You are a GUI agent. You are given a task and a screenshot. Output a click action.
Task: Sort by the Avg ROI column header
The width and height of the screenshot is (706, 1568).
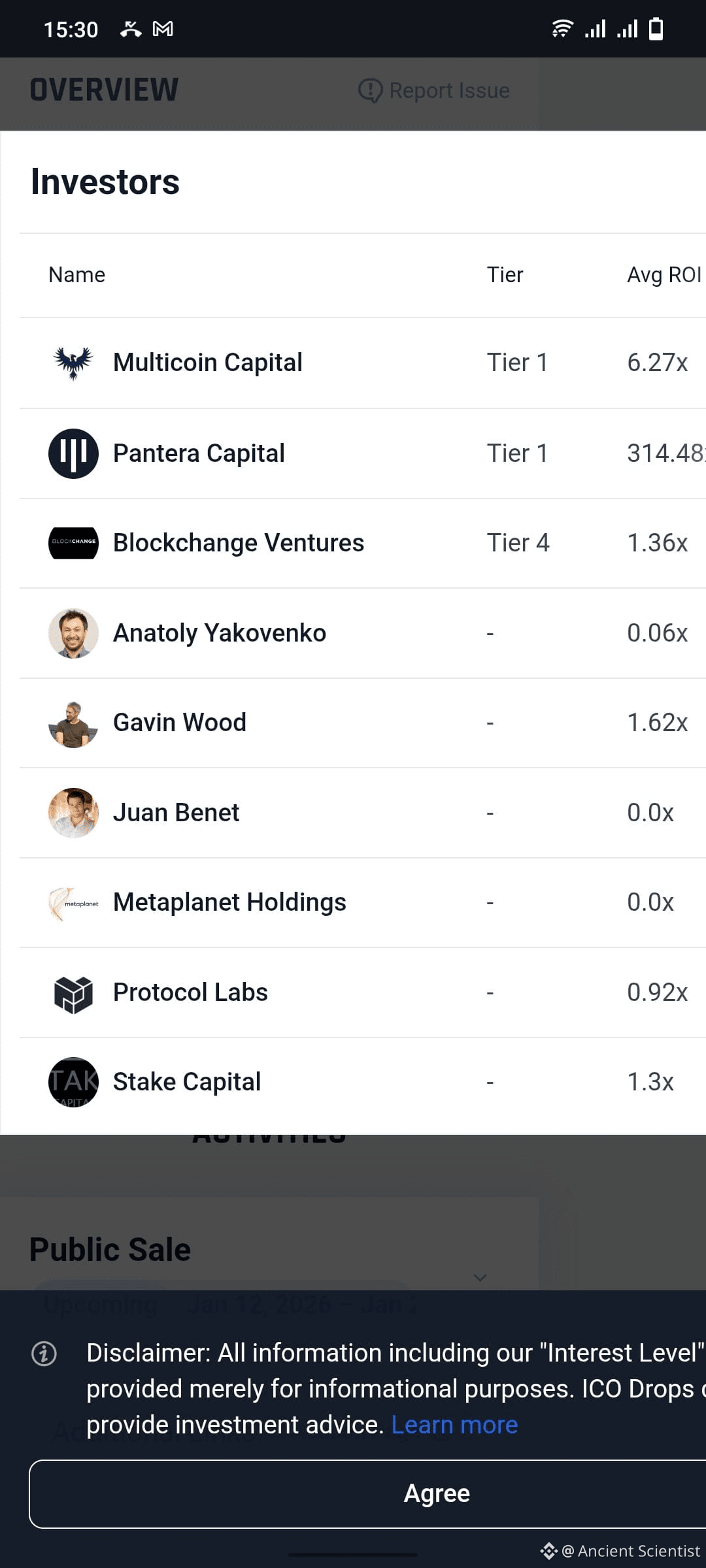point(664,275)
